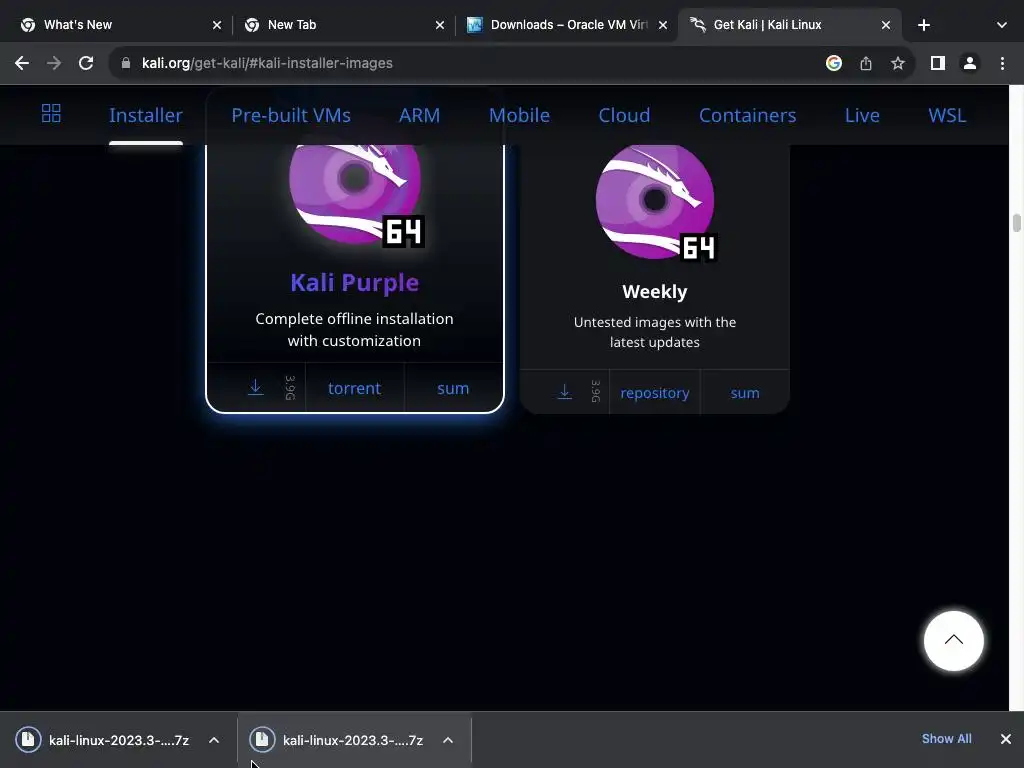This screenshot has width=1024, height=768.
Task: Reload the Kali page
Action: click(86, 63)
